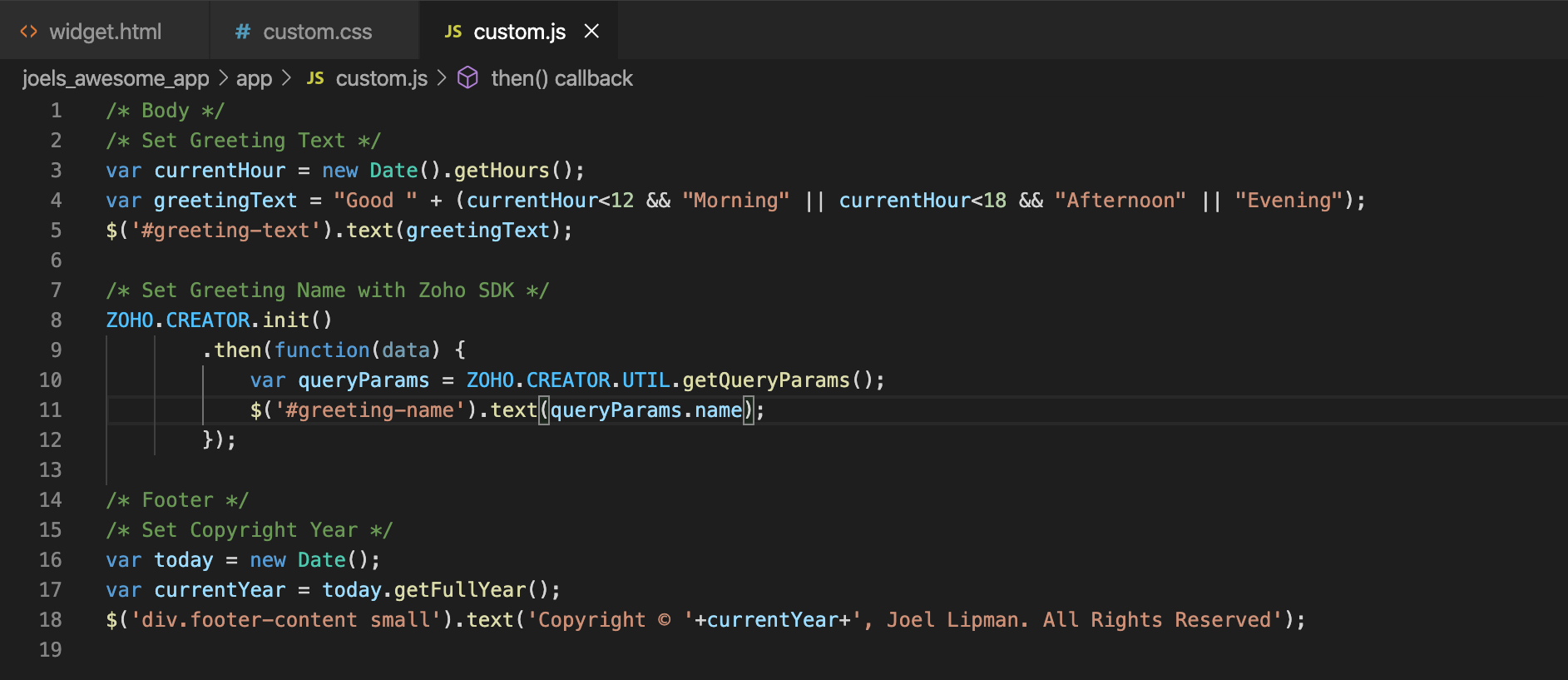This screenshot has width=1568, height=680.
Task: Place cursor on the getQueryParams method call
Action: pos(765,380)
